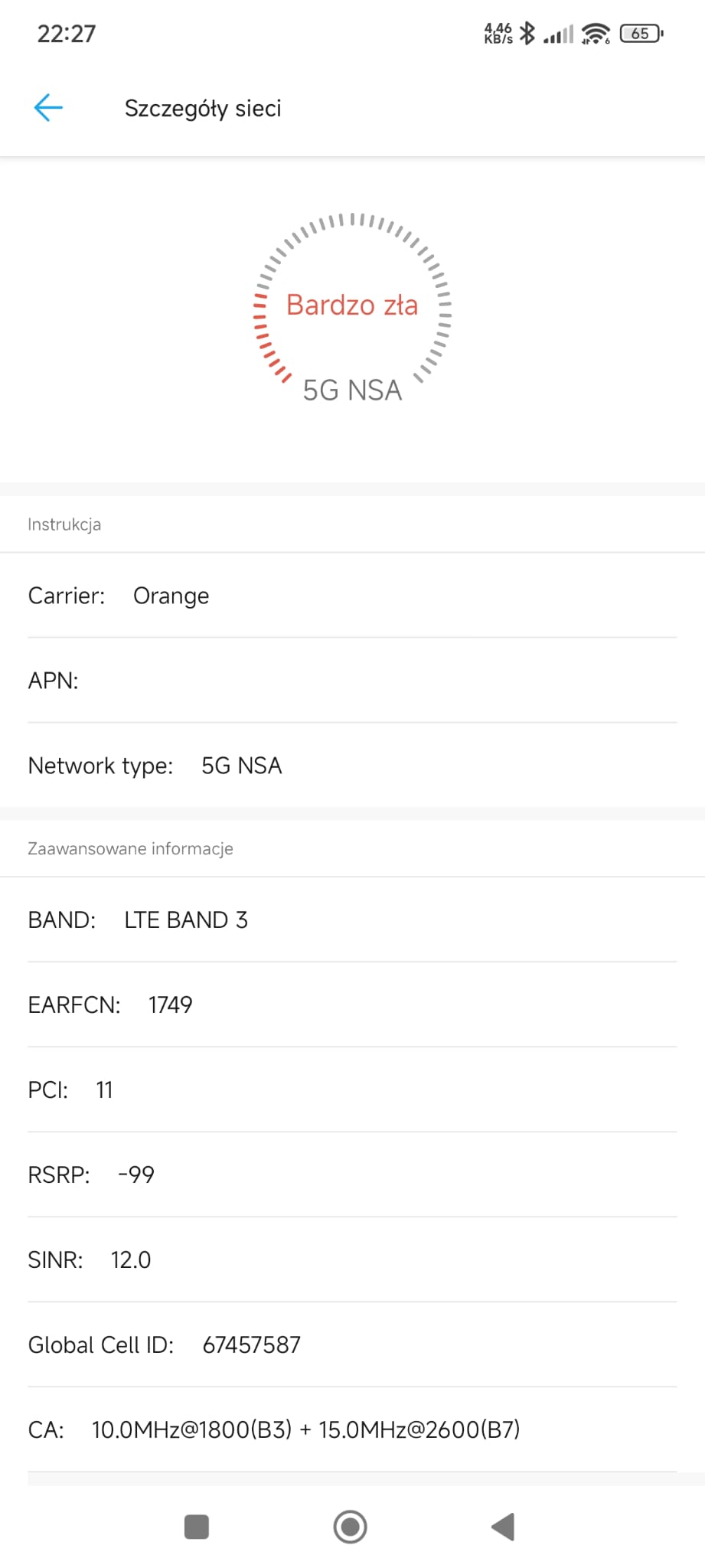705x1568 pixels.
Task: Tap the mobile signal strength bars
Action: click(x=558, y=34)
